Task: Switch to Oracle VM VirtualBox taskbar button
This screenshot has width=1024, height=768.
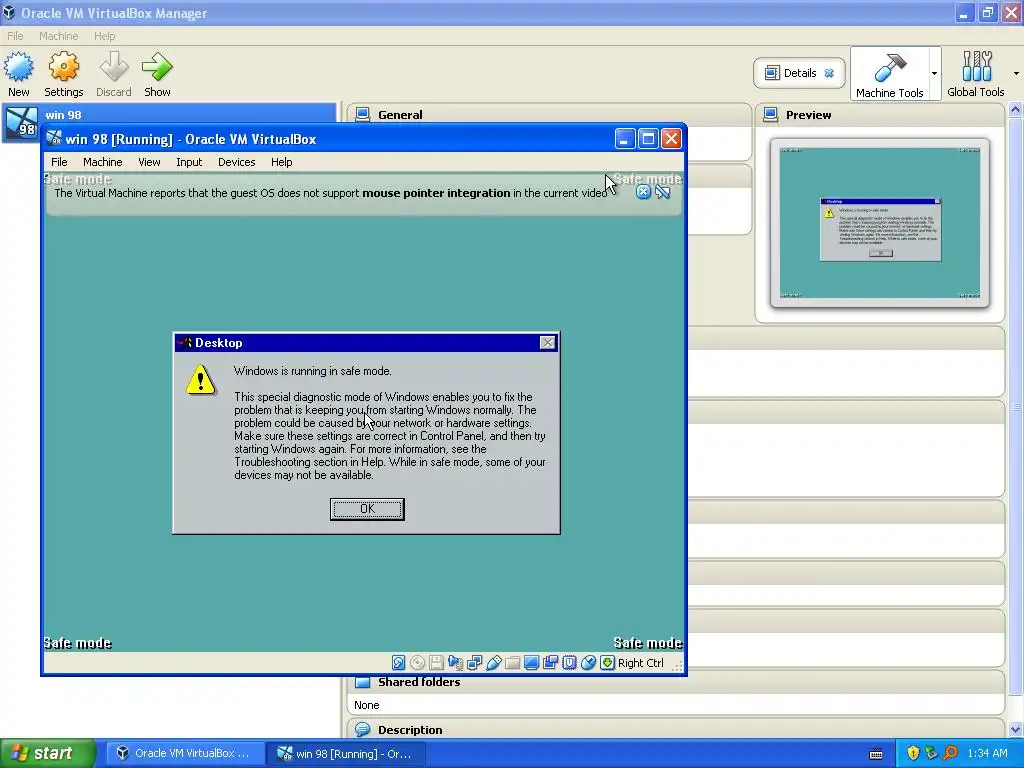Action: [x=185, y=753]
